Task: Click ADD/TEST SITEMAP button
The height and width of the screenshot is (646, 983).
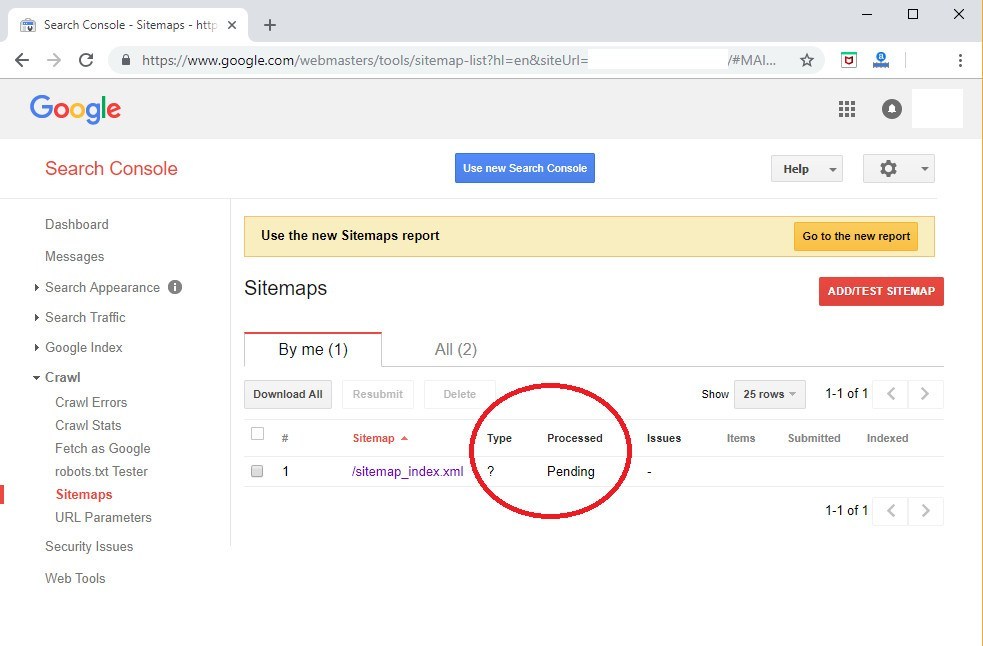Action: tap(881, 291)
